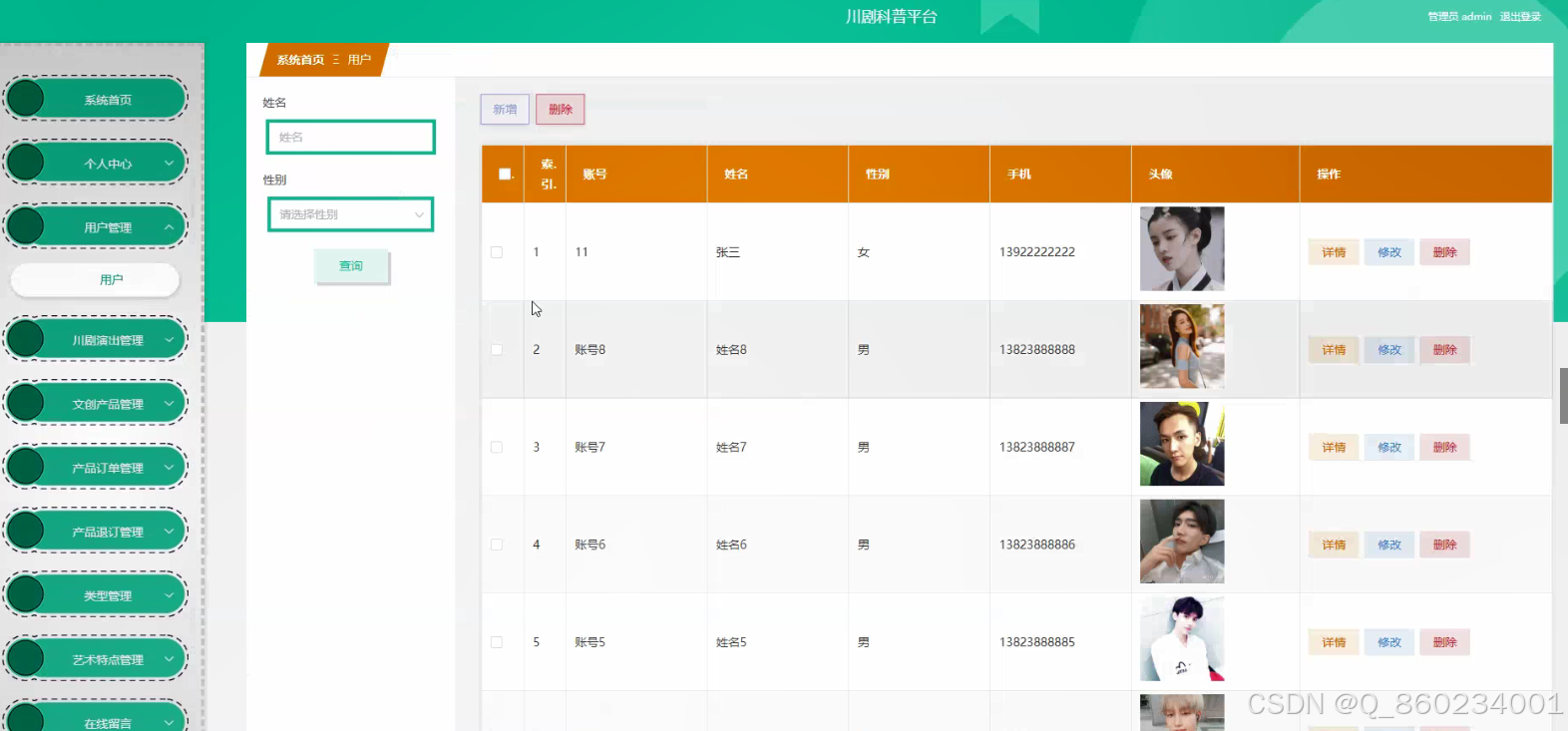
Task: Click 修改 for user 姓名6
Action: [x=1389, y=546]
